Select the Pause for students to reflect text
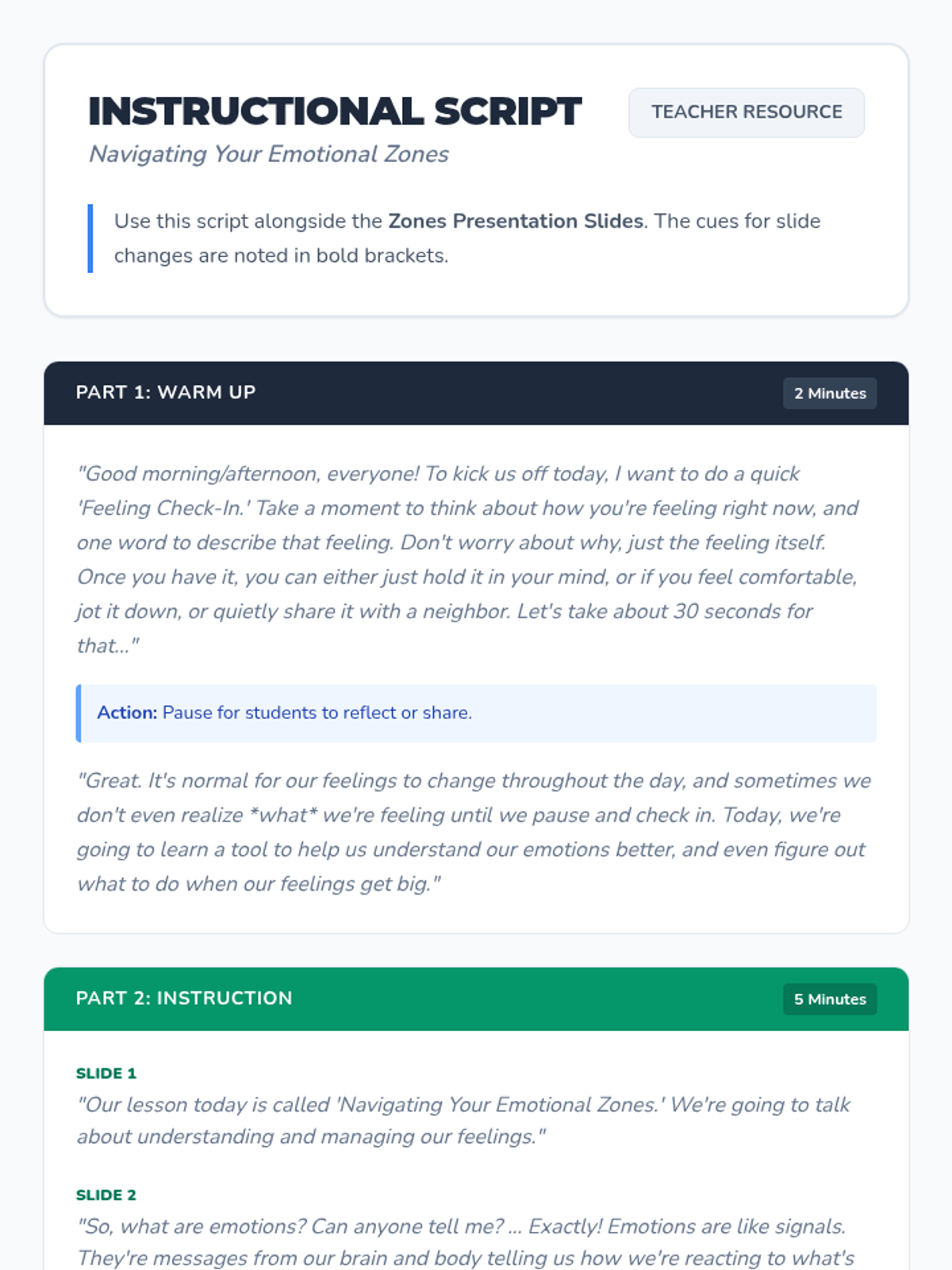The width and height of the screenshot is (952, 1270). coord(317,713)
